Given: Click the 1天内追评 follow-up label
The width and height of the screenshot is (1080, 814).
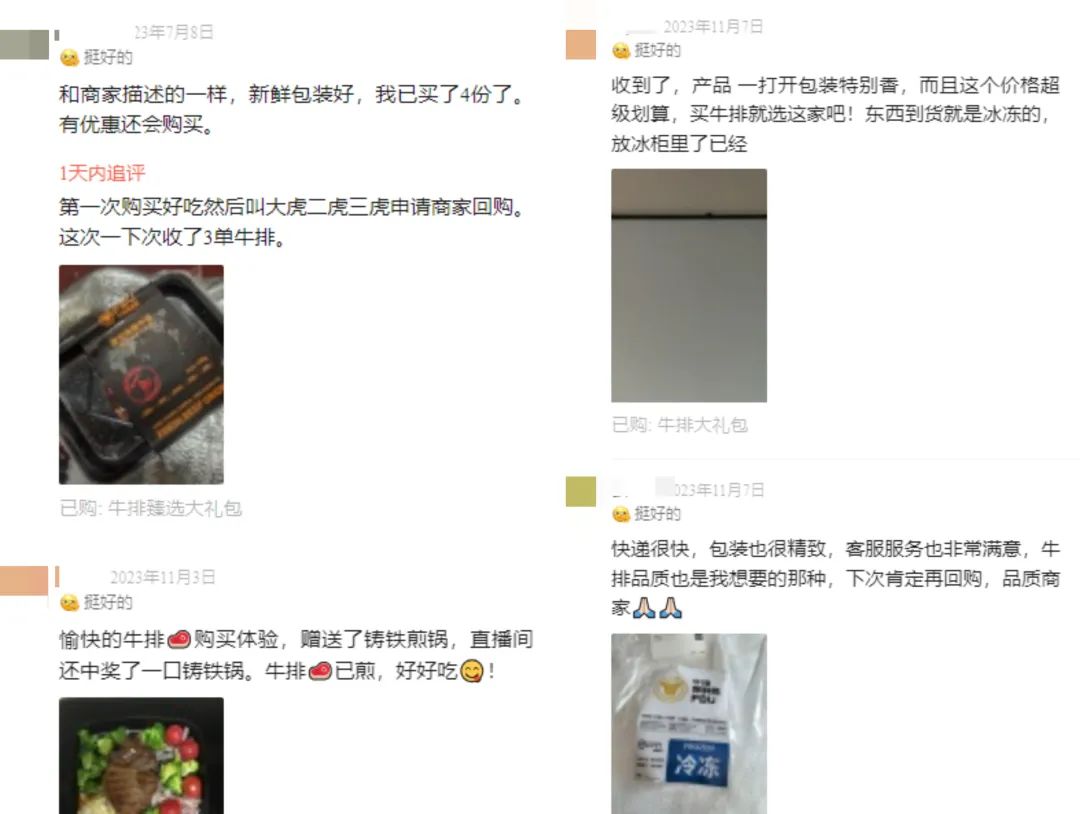Looking at the screenshot, I should (102, 173).
